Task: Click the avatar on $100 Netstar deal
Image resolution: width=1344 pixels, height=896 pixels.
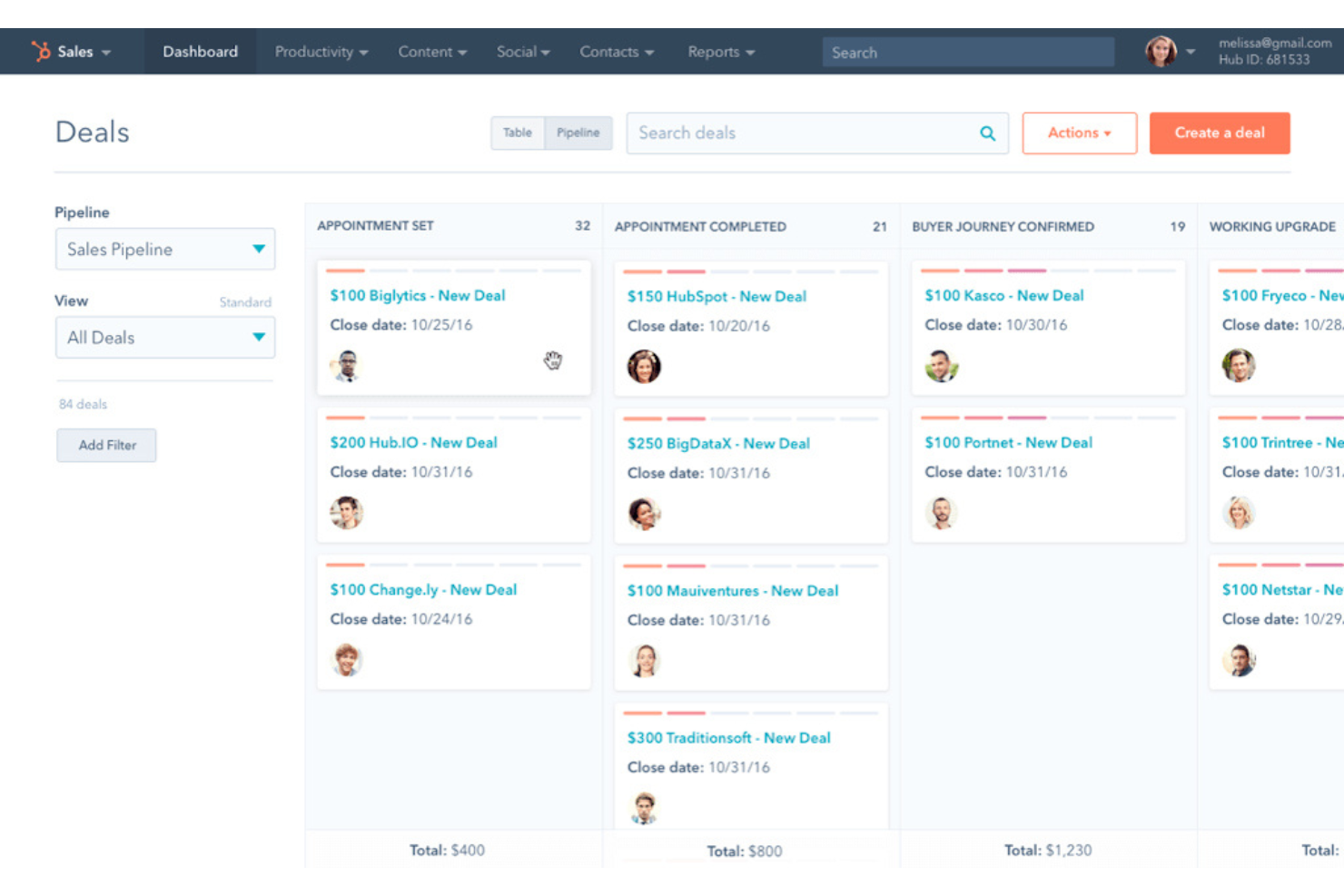Action: (1240, 660)
